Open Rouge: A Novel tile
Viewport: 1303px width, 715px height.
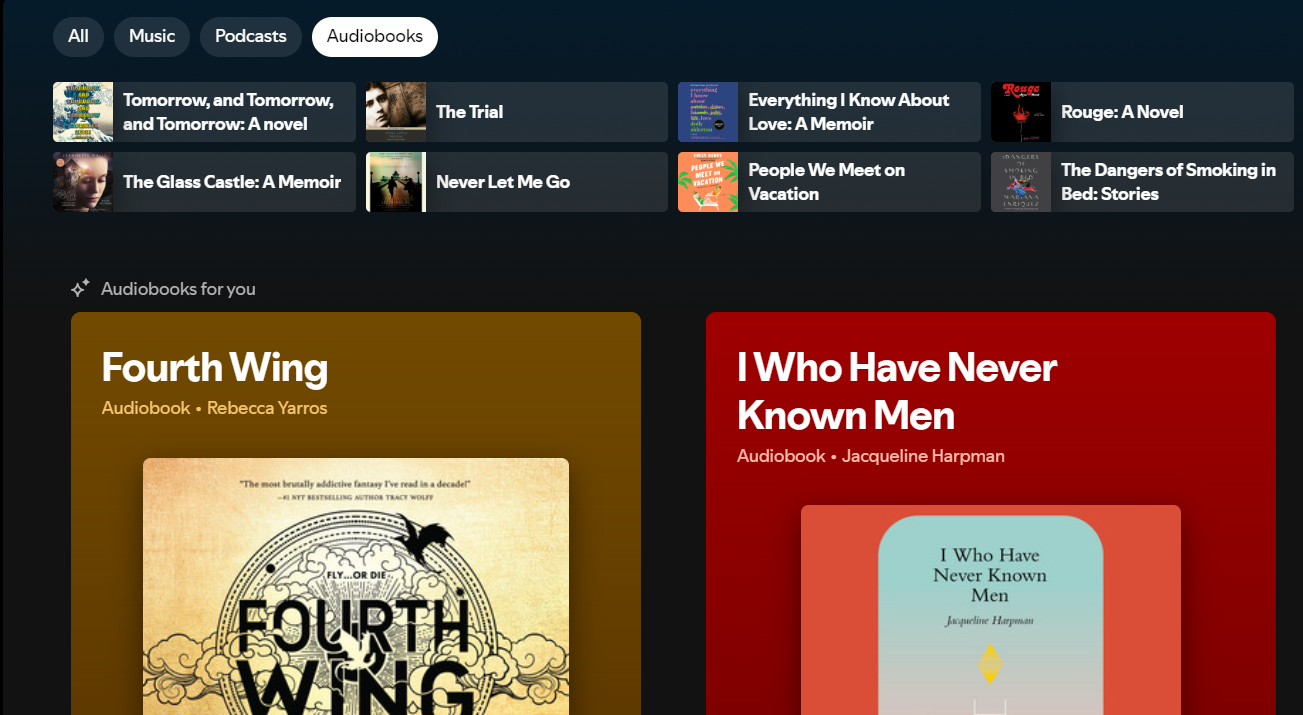click(1142, 112)
